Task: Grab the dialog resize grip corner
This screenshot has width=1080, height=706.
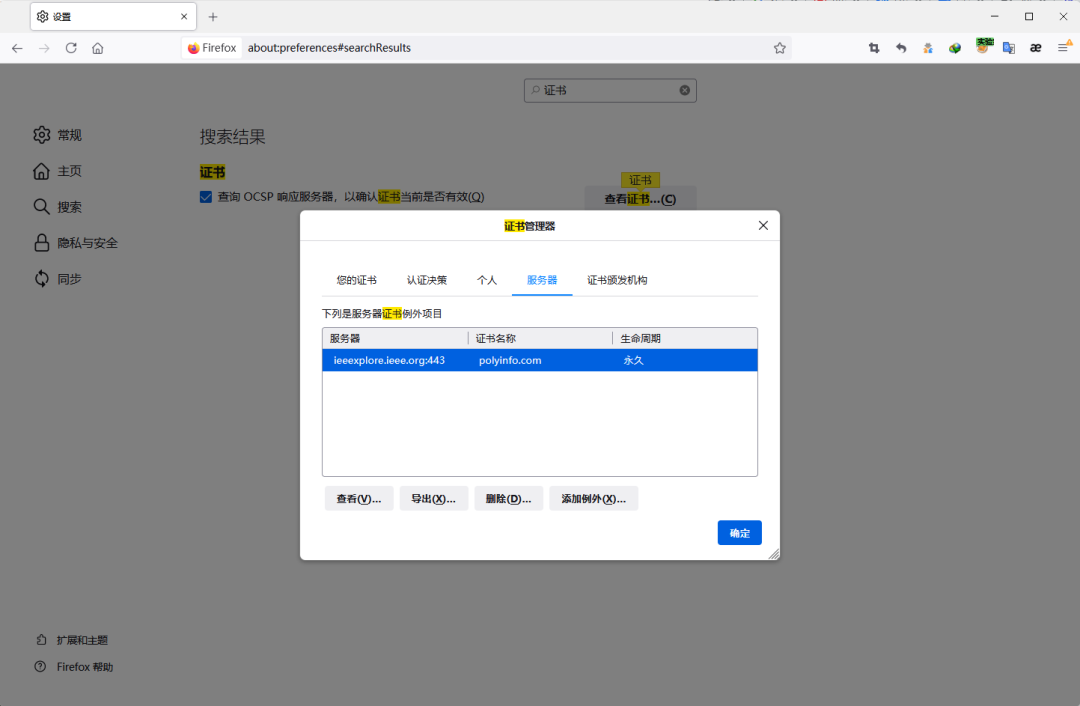Action: (773, 554)
